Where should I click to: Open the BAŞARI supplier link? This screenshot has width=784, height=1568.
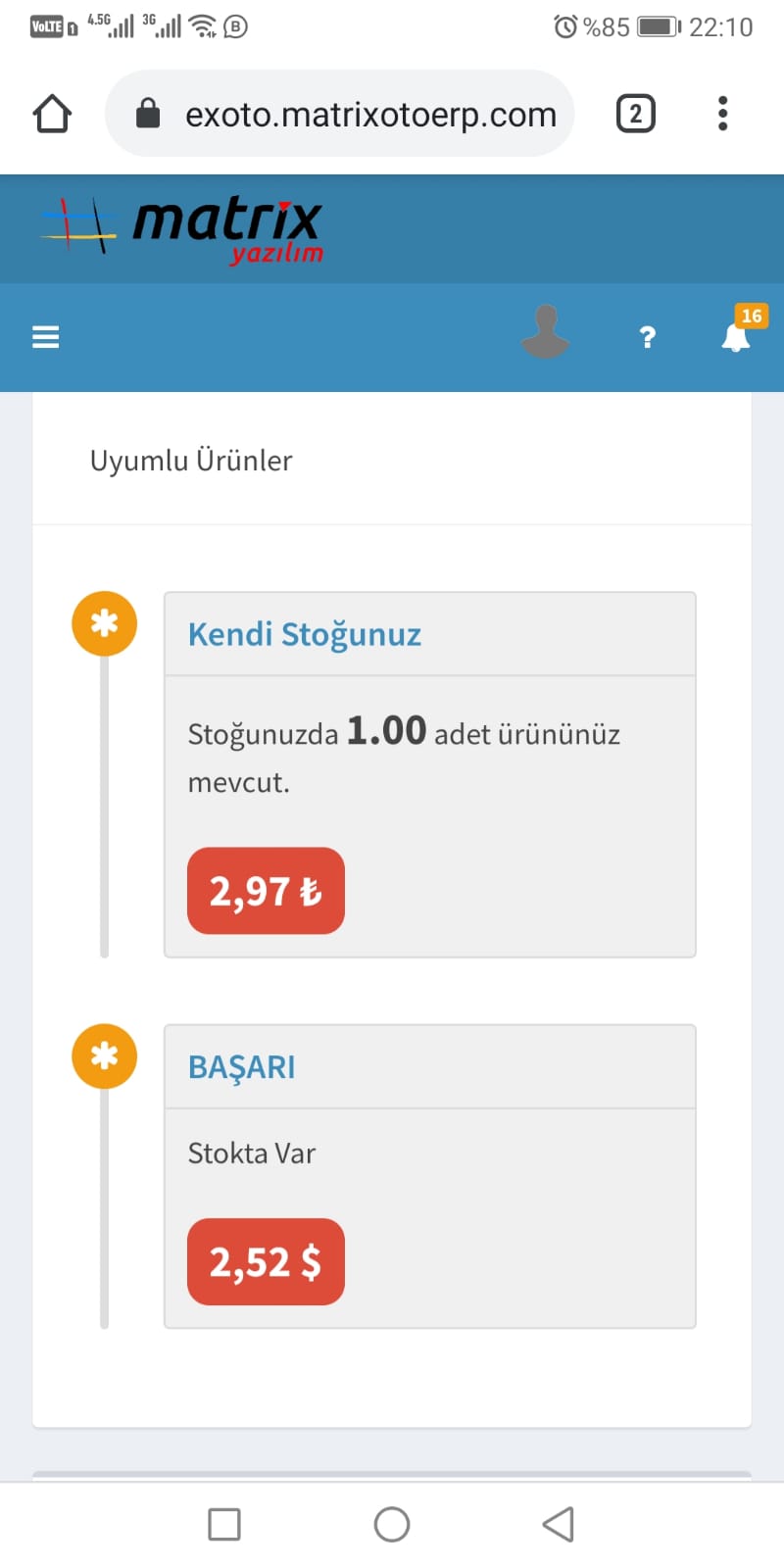[241, 1067]
